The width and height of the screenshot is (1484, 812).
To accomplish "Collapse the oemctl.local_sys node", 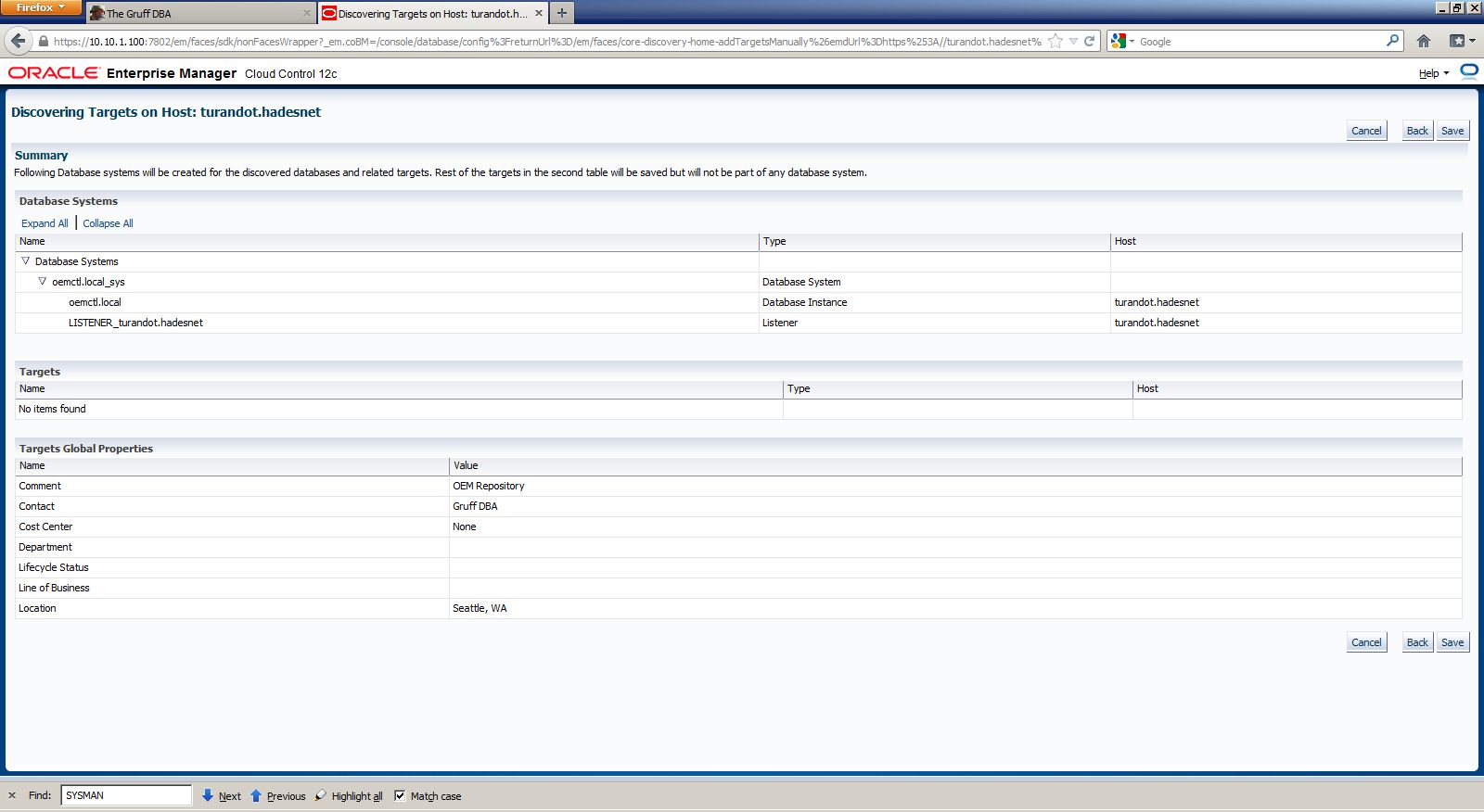I will (x=42, y=282).
